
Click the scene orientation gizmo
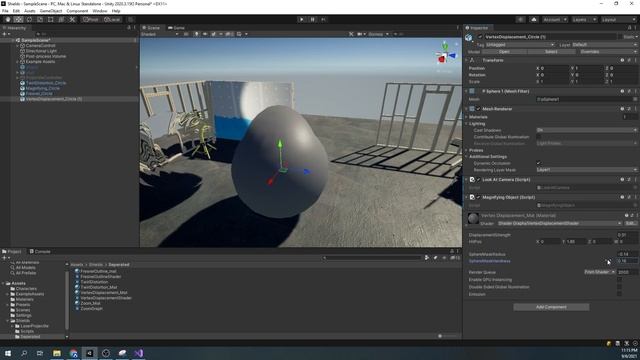pyautogui.click(x=445, y=56)
